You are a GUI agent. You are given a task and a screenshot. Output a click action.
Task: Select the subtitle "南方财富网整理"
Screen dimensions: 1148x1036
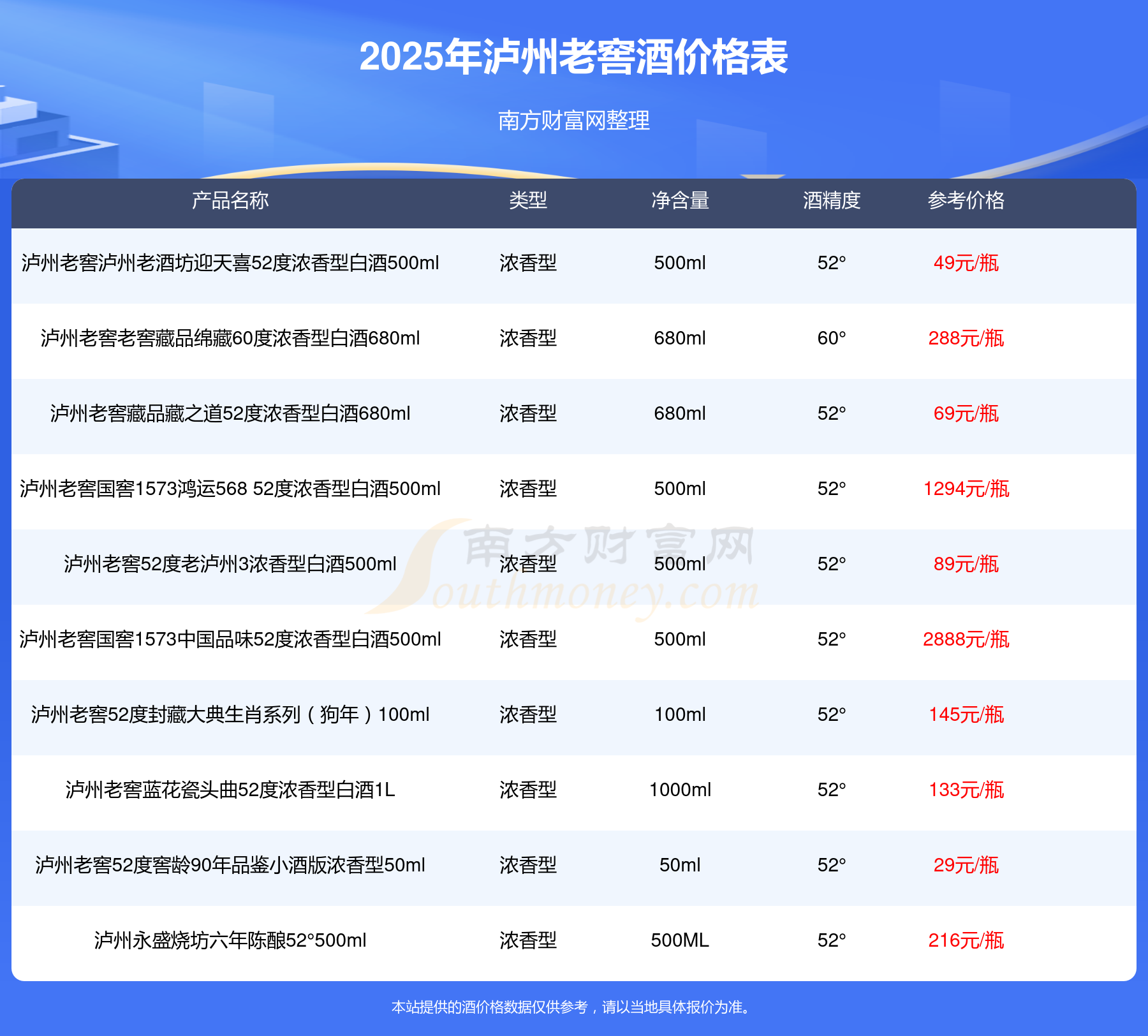click(574, 121)
